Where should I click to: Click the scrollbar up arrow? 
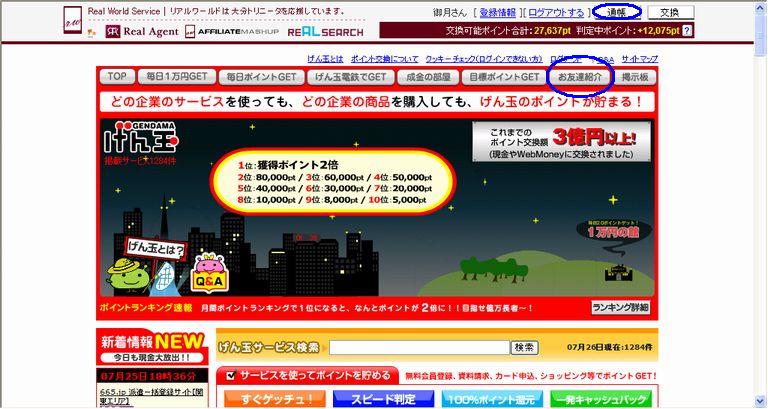tap(760, 5)
